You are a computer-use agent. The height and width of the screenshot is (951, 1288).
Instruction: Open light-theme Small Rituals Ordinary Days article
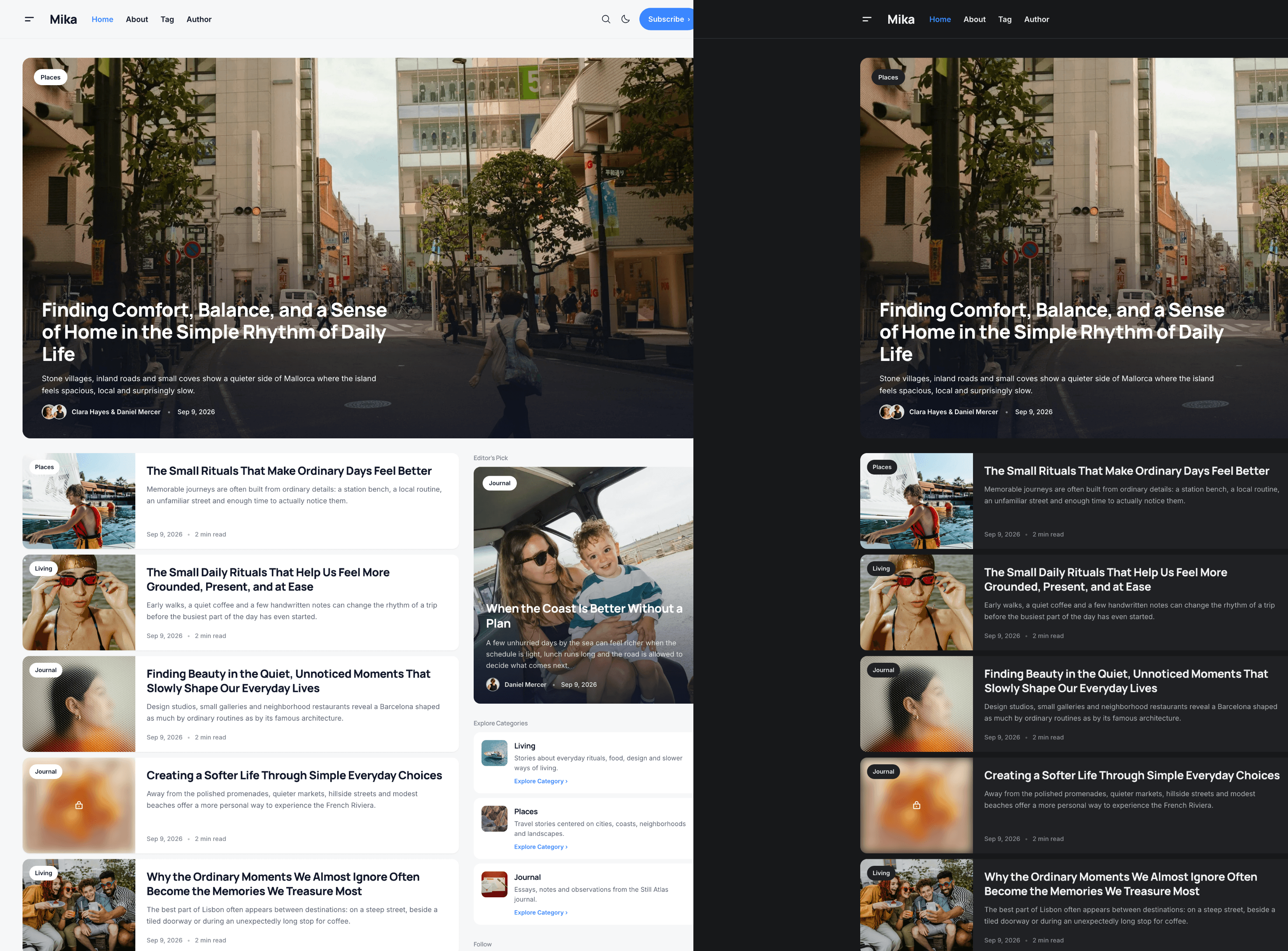pyautogui.click(x=289, y=471)
